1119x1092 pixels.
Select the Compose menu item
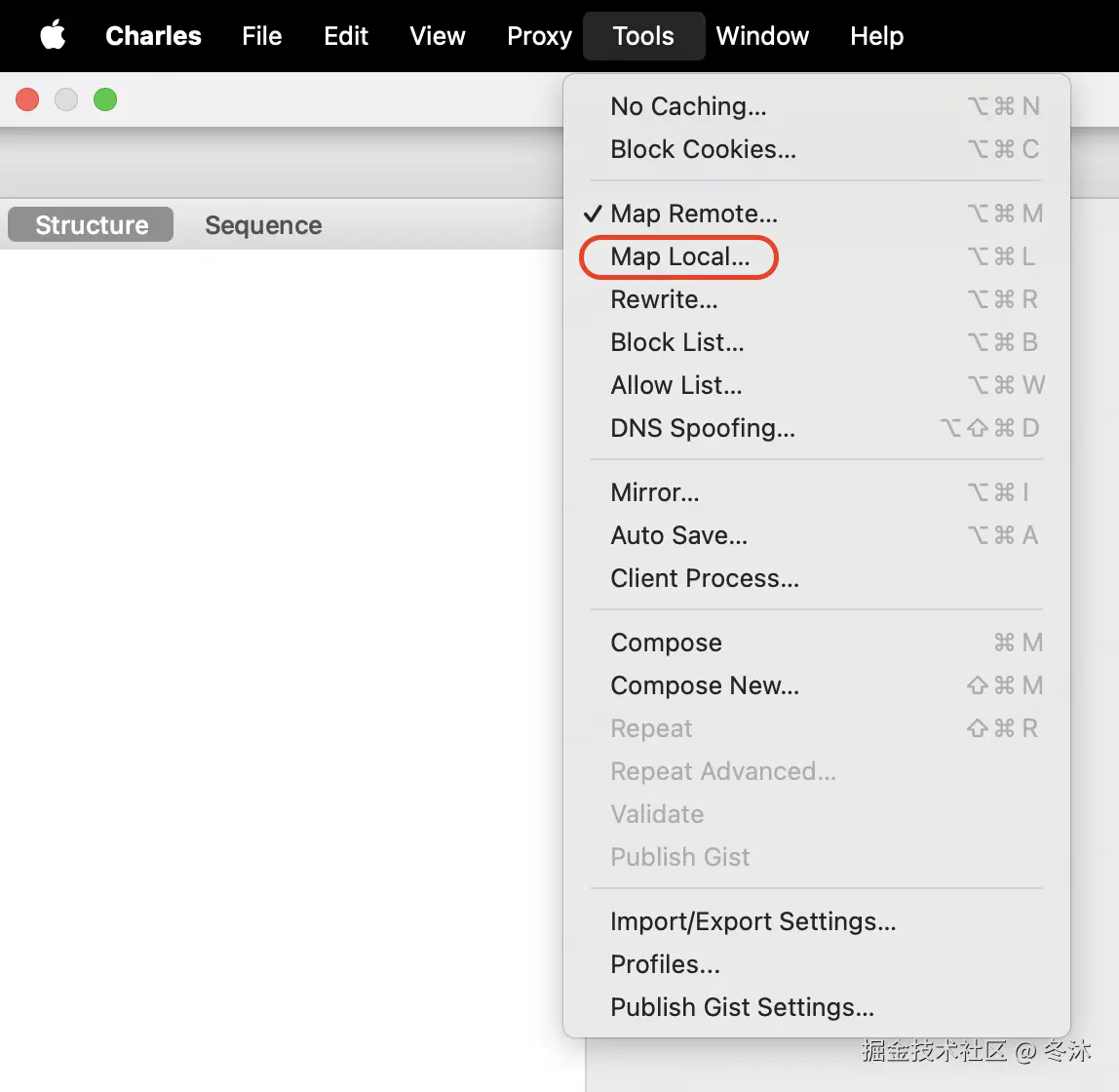coord(817,643)
